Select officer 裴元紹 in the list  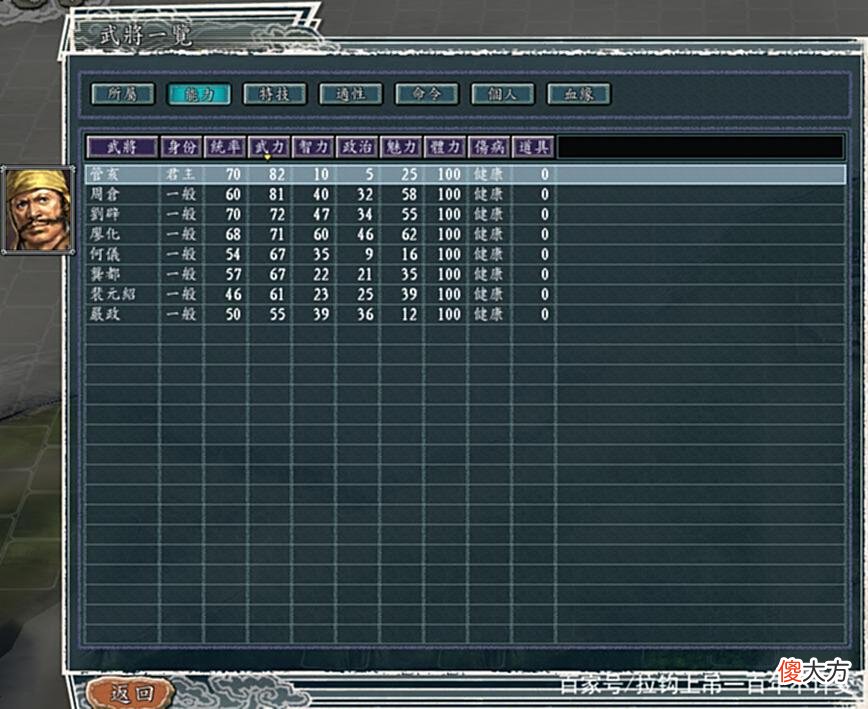point(465,294)
